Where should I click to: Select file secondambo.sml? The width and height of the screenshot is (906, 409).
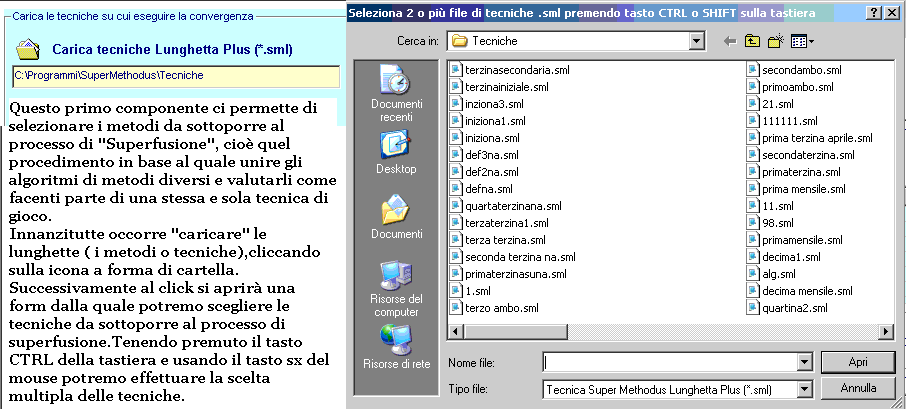[794, 70]
